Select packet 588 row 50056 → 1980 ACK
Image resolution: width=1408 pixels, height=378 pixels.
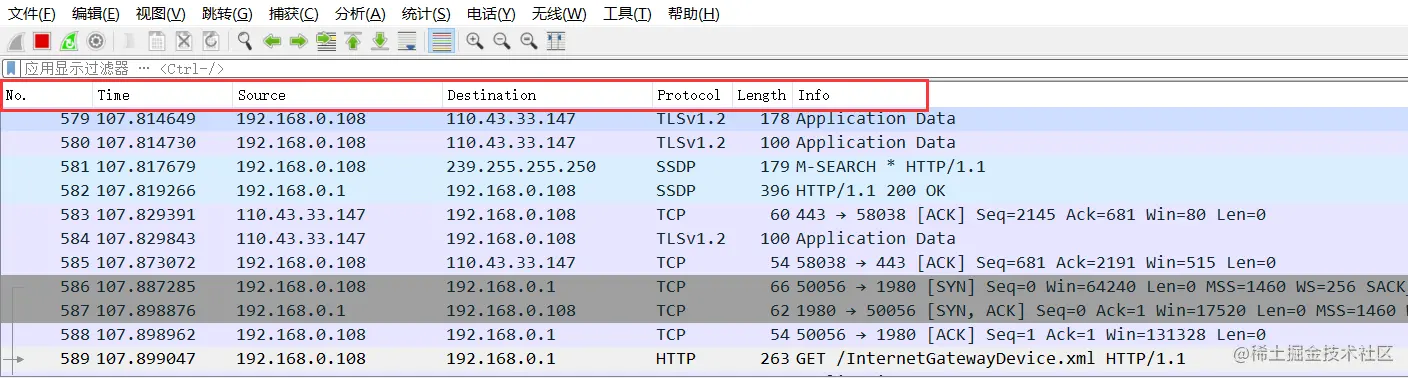click(704, 335)
